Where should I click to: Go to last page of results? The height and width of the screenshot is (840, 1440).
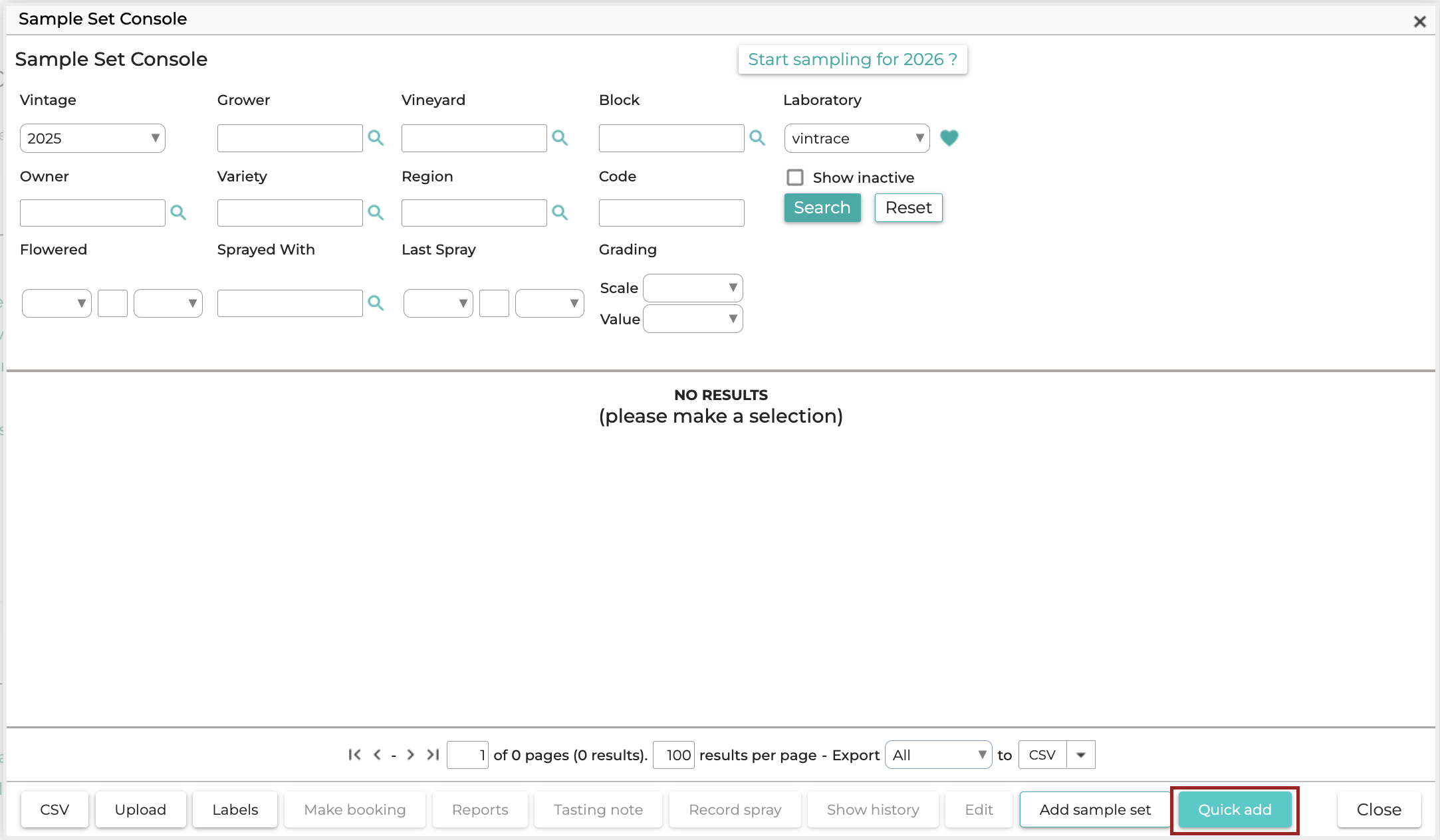(x=433, y=754)
